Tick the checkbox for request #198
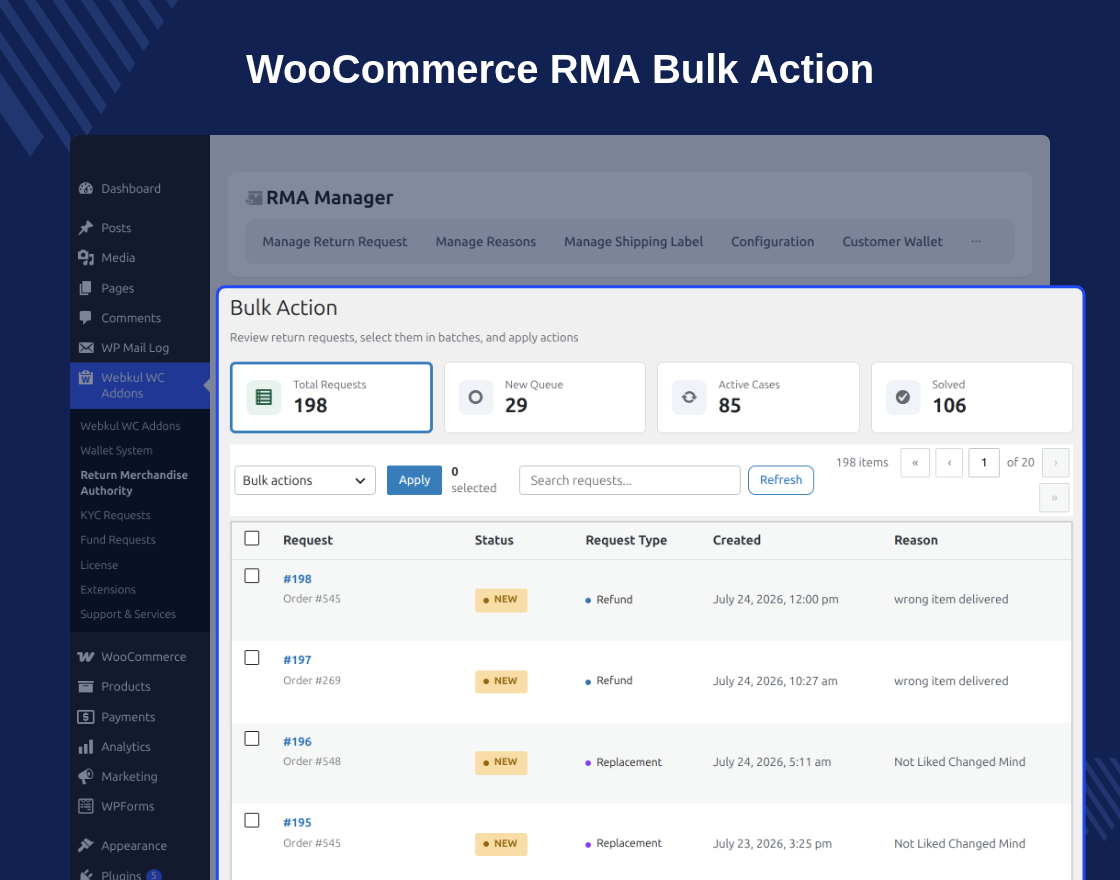Image resolution: width=1120 pixels, height=880 pixels. (252, 576)
